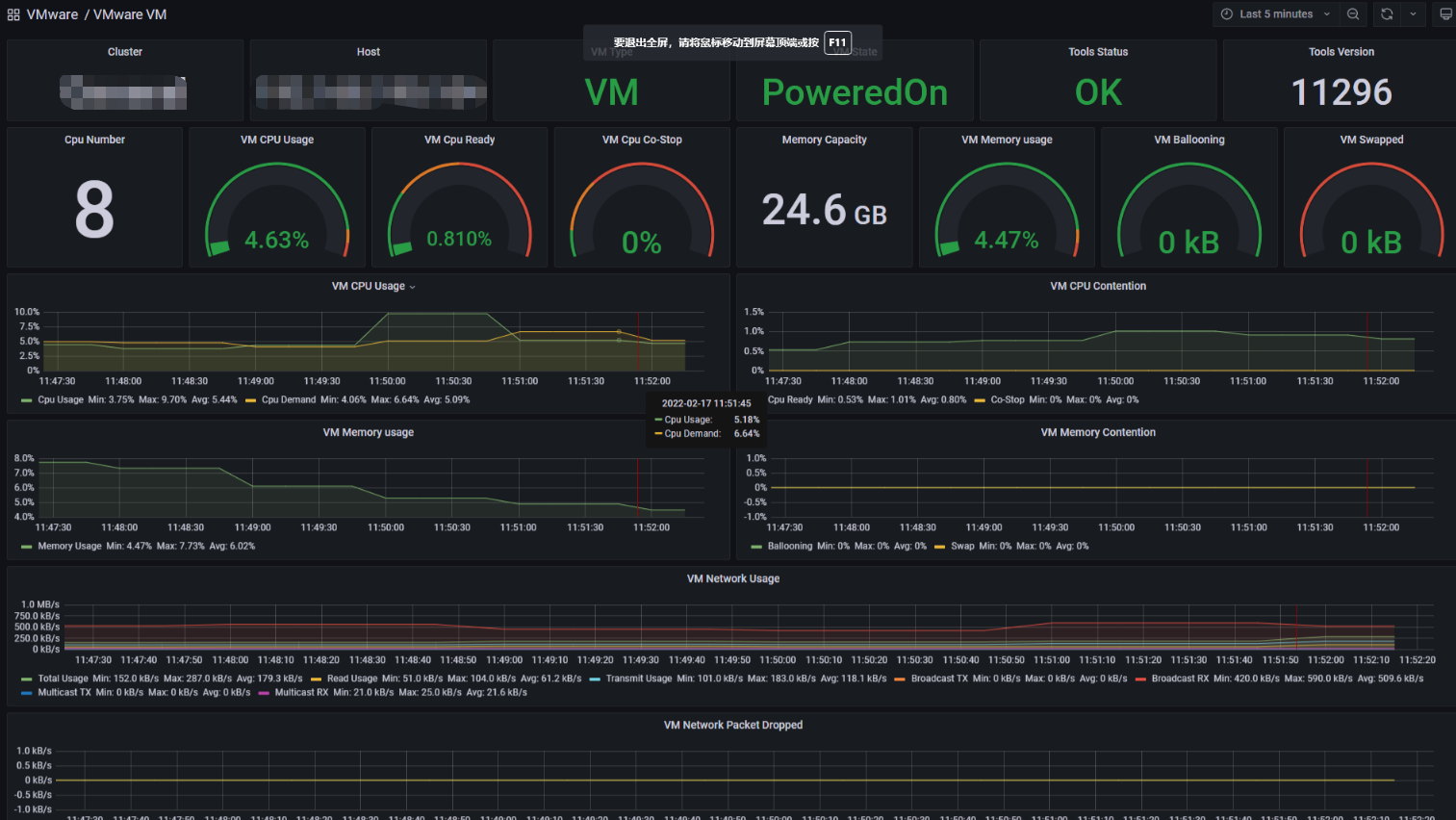
Task: Open the VM Memory usage graph panel title
Action: 369,432
